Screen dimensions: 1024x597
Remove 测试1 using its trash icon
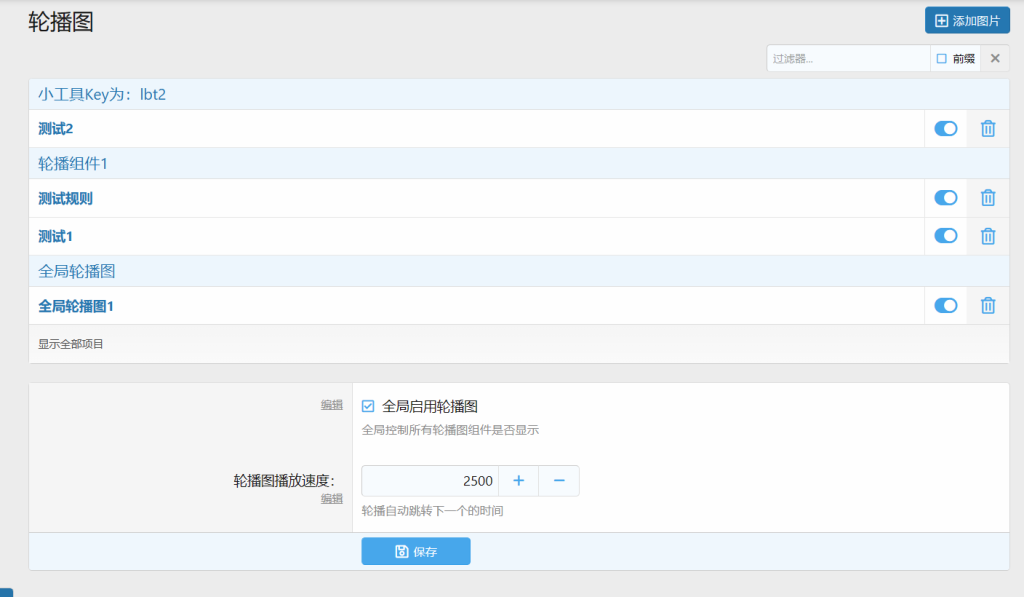pyautogui.click(x=987, y=236)
